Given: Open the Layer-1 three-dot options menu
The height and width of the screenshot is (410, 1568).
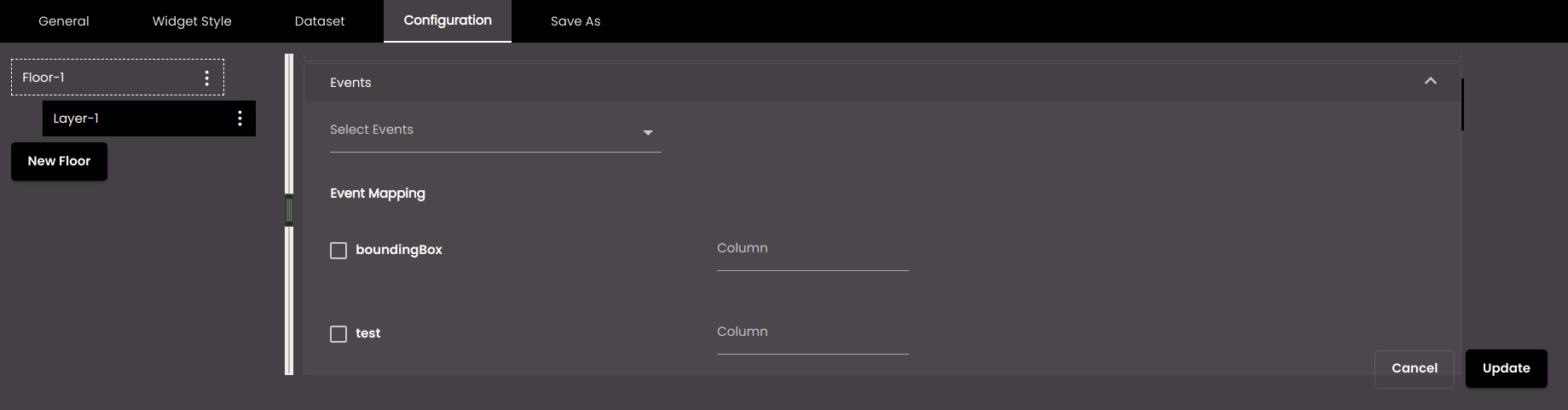Looking at the screenshot, I should tap(240, 118).
